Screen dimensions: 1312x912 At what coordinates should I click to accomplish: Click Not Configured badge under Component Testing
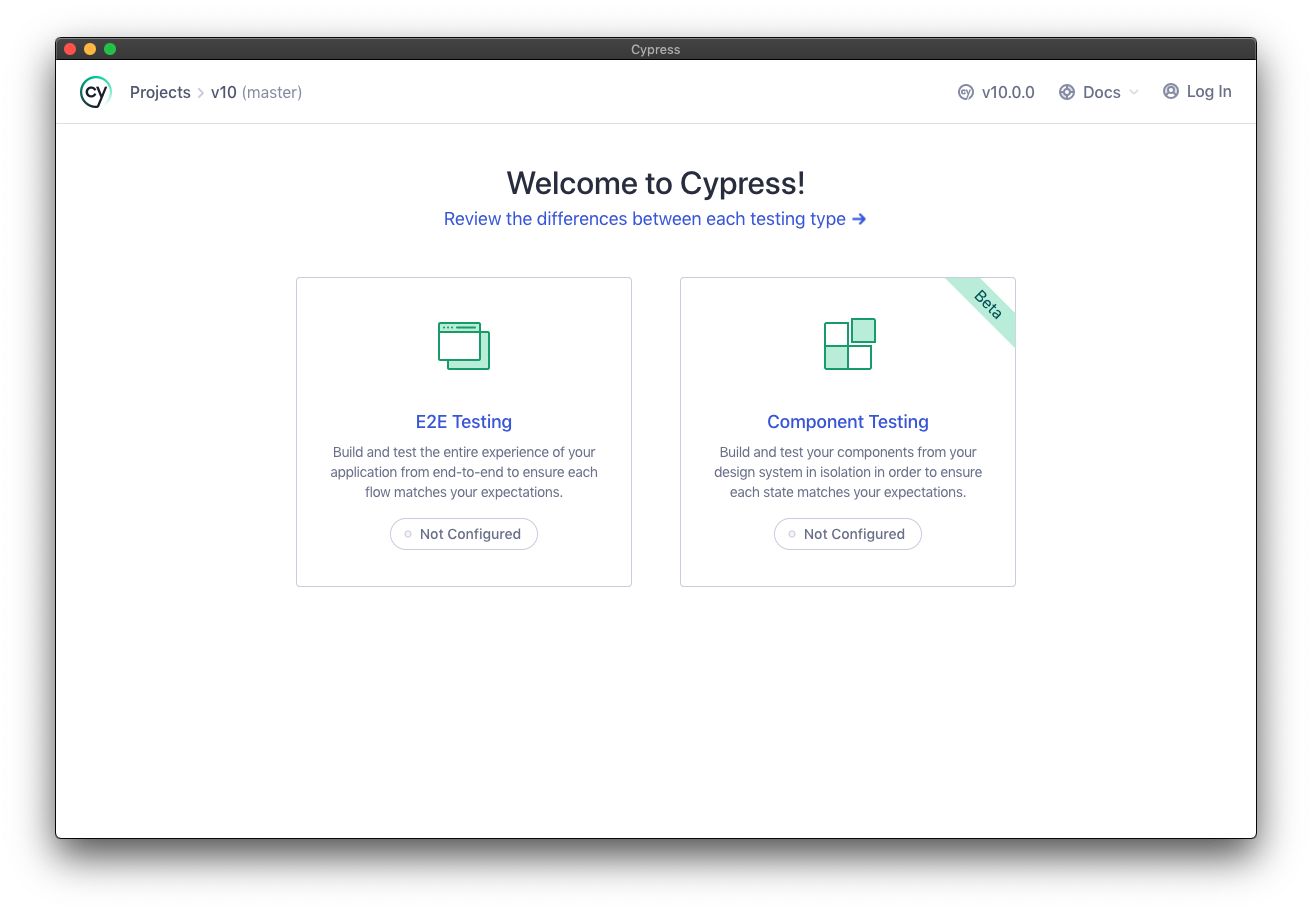[848, 534]
